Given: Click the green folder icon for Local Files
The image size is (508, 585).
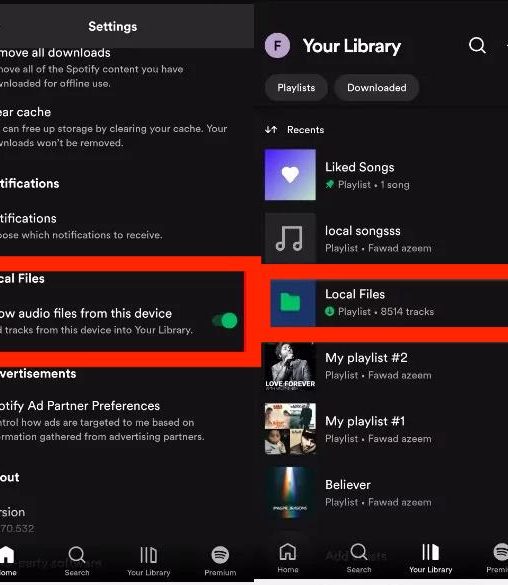Looking at the screenshot, I should point(290,302).
